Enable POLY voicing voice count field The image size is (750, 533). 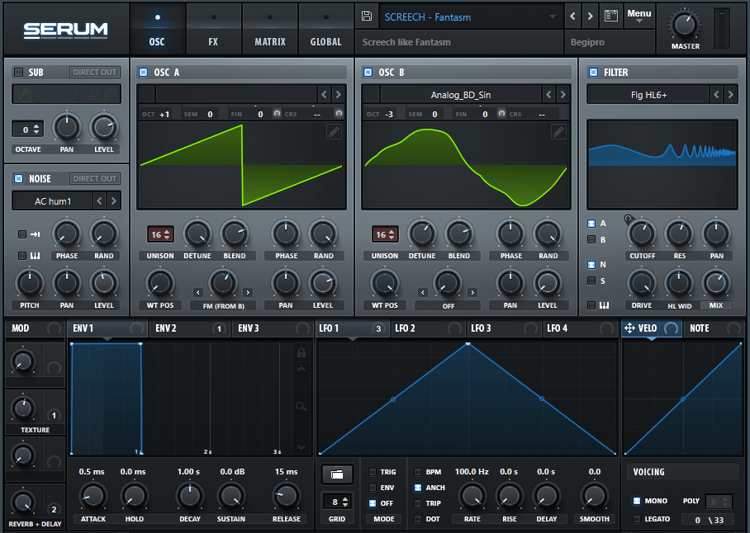719,501
